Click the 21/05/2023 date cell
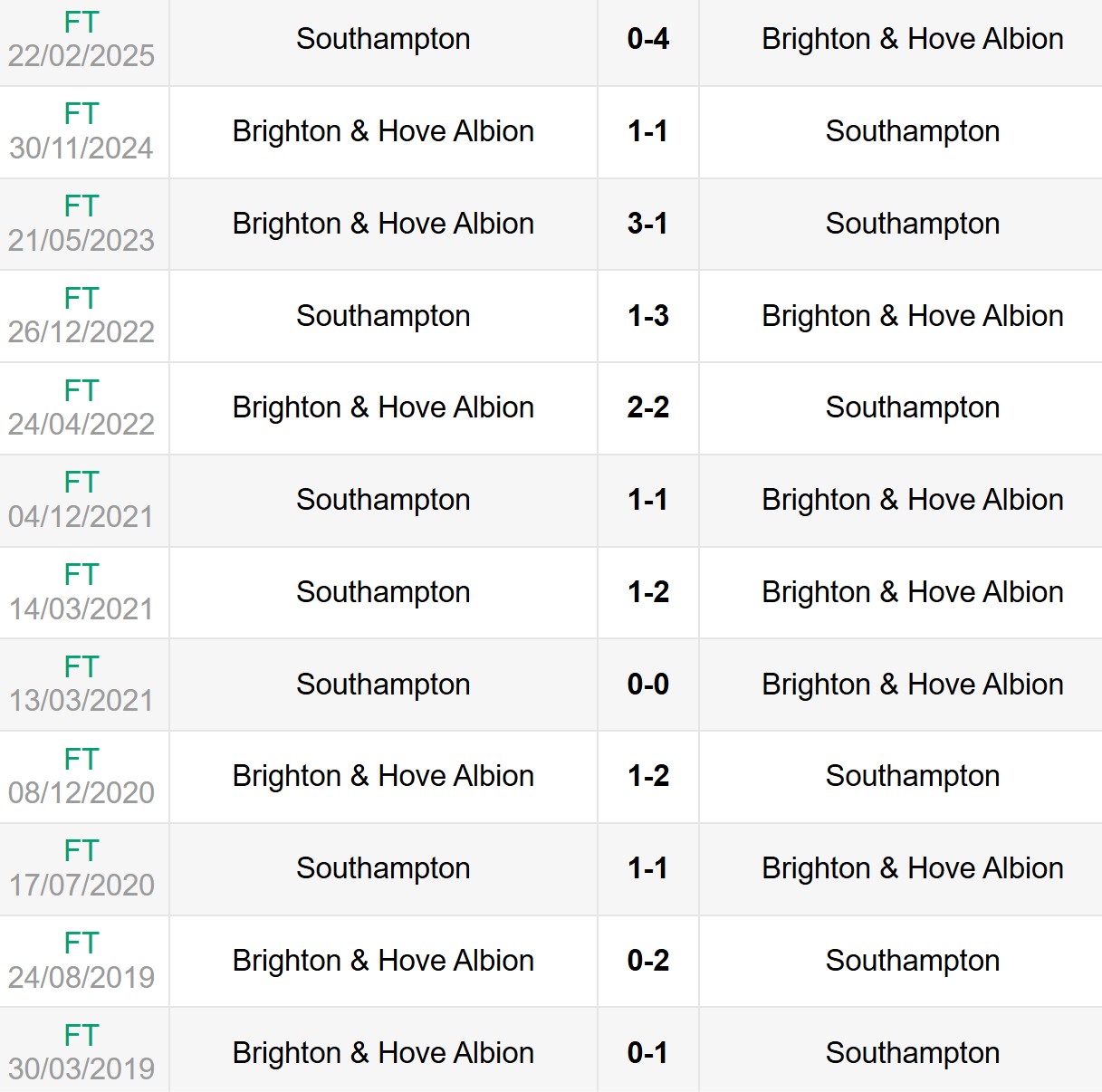This screenshot has height=1092, width=1102. coord(81,241)
